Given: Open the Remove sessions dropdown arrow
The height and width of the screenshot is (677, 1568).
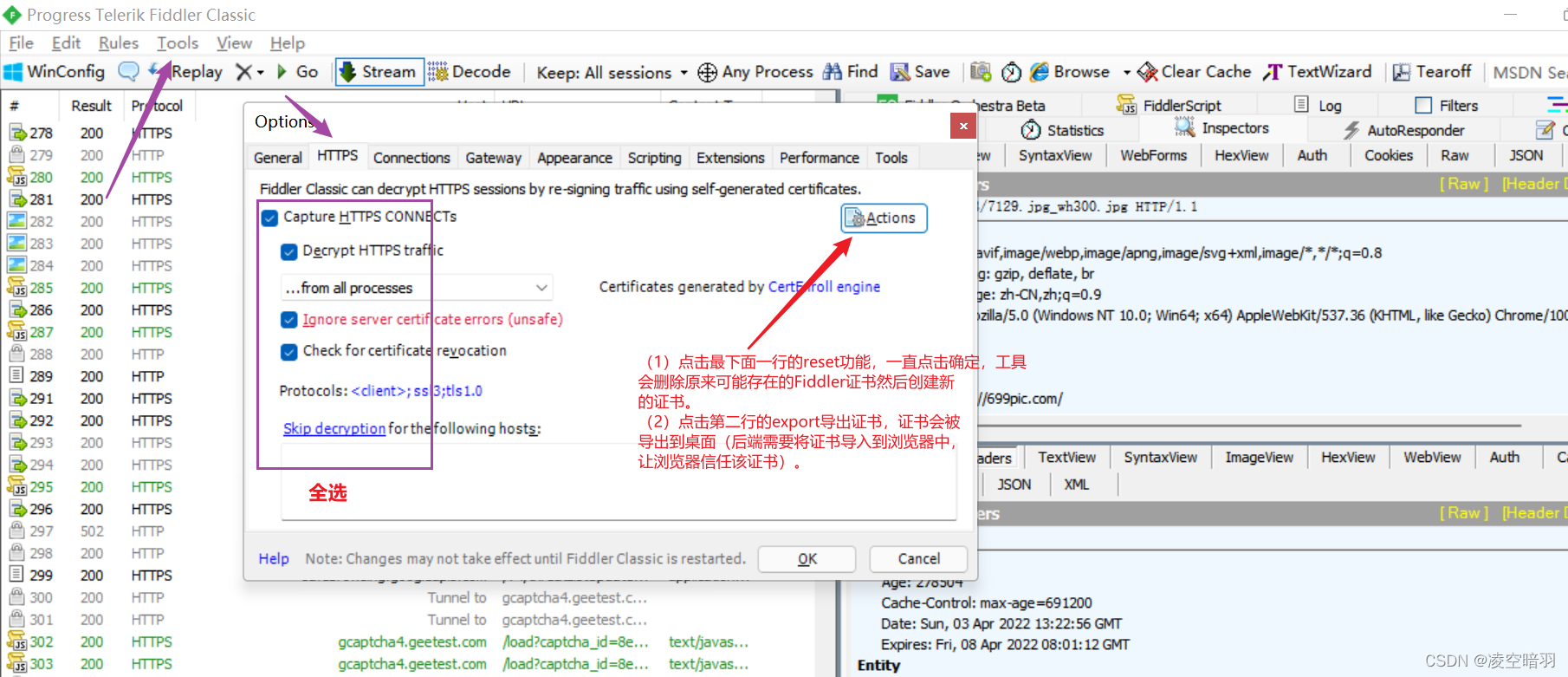Looking at the screenshot, I should pyautogui.click(x=260, y=73).
